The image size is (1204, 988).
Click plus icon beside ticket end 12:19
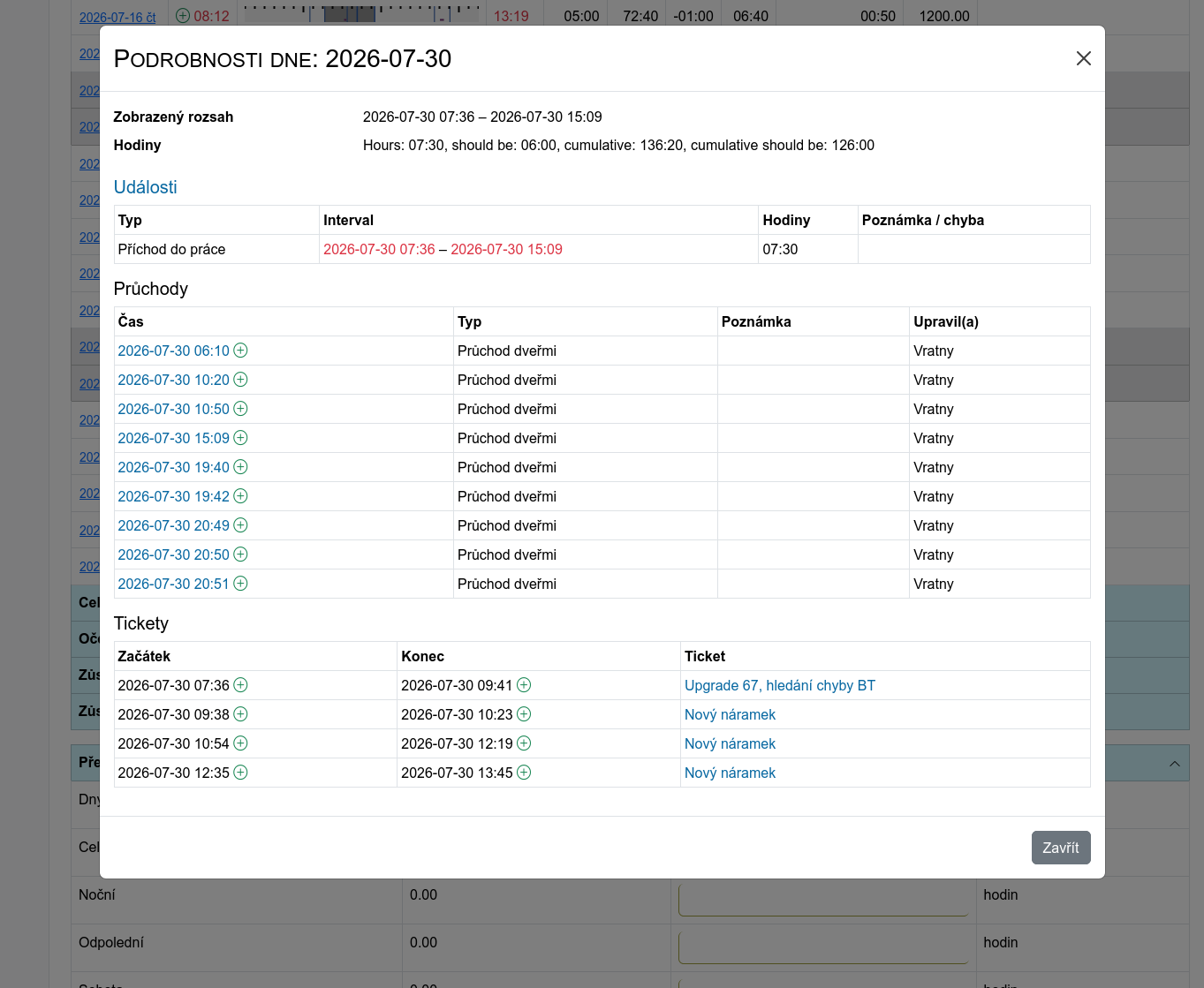point(524,743)
